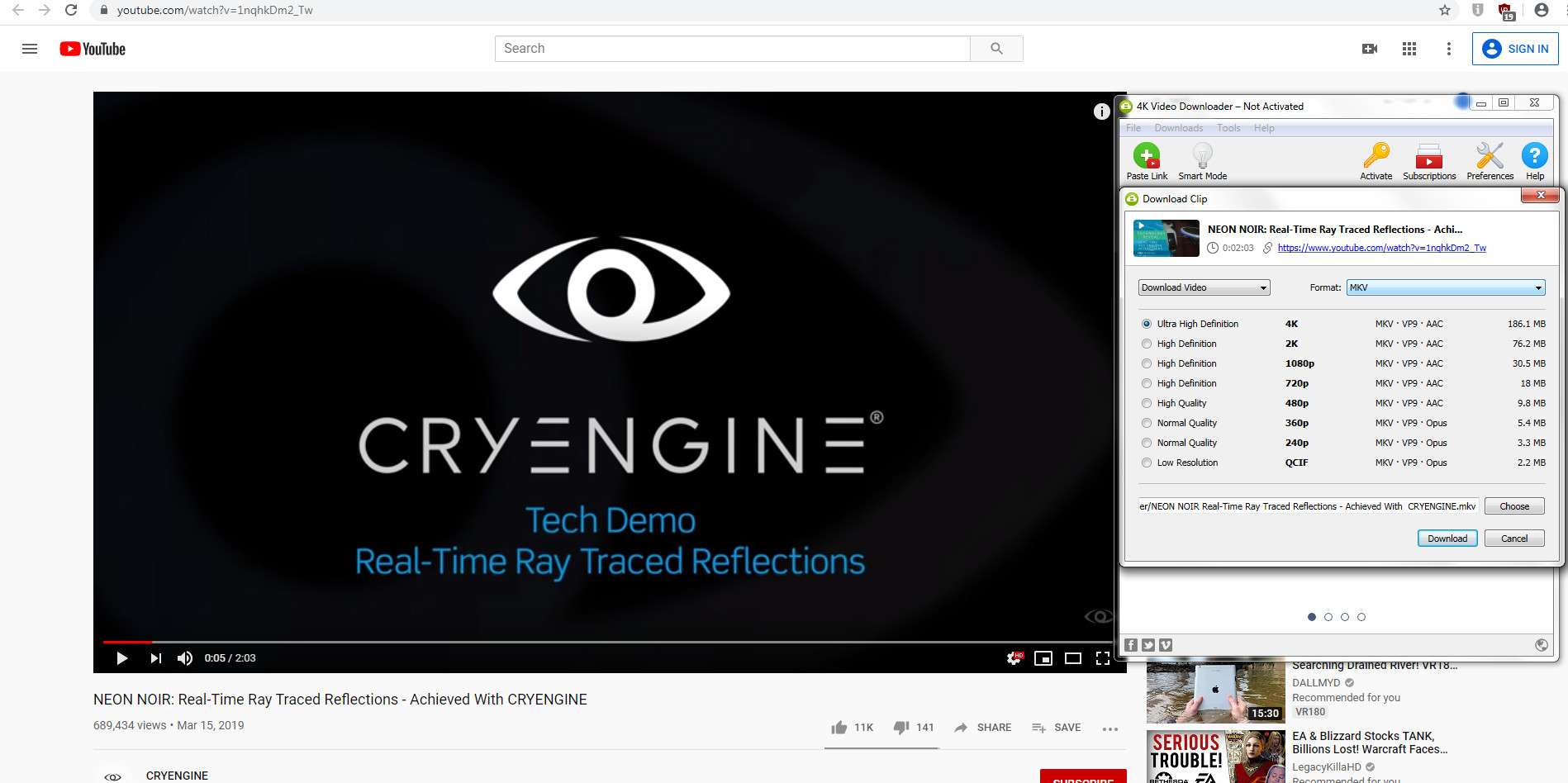1568x783 pixels.
Task: Click the NEON NOIR clip thumbnail in dialog
Action: pos(1166,239)
